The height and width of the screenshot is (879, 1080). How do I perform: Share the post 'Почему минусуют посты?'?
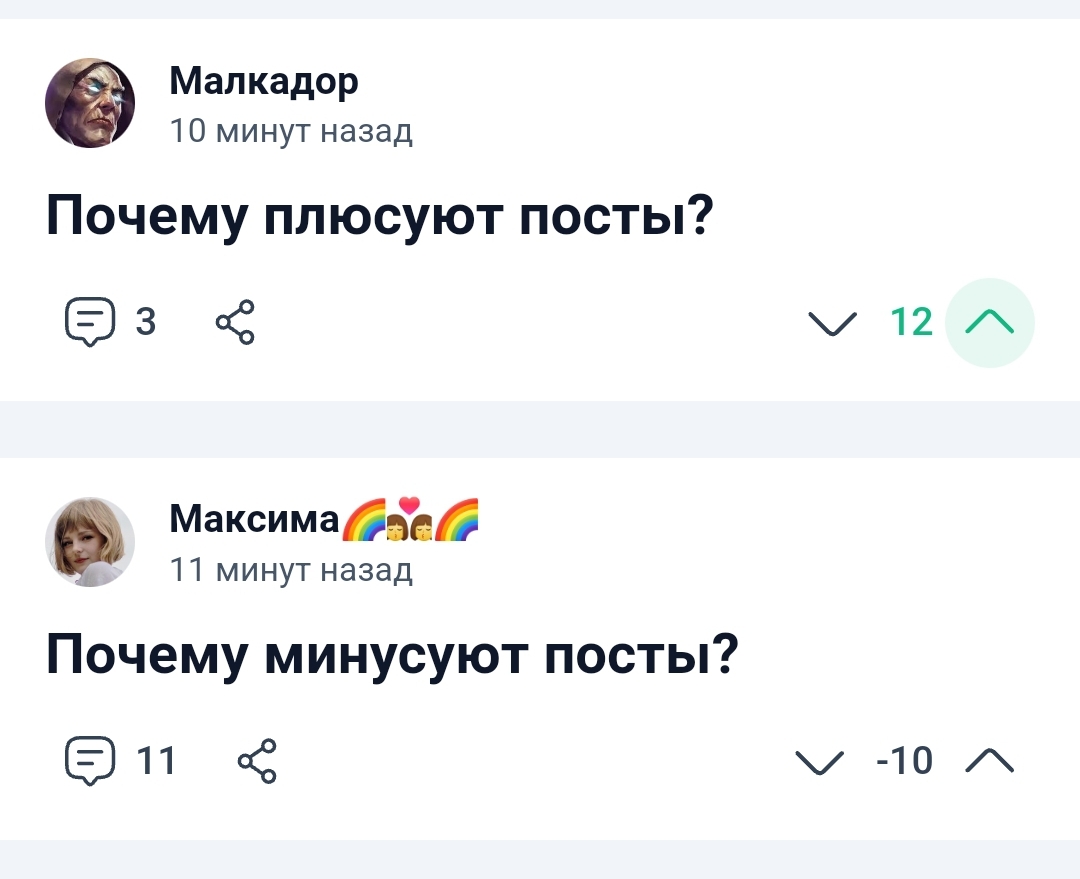[x=257, y=761]
